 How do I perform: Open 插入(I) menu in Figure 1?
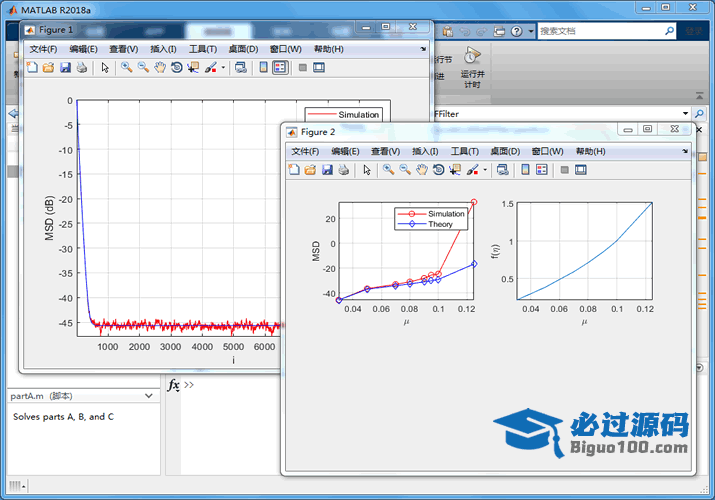(163, 49)
